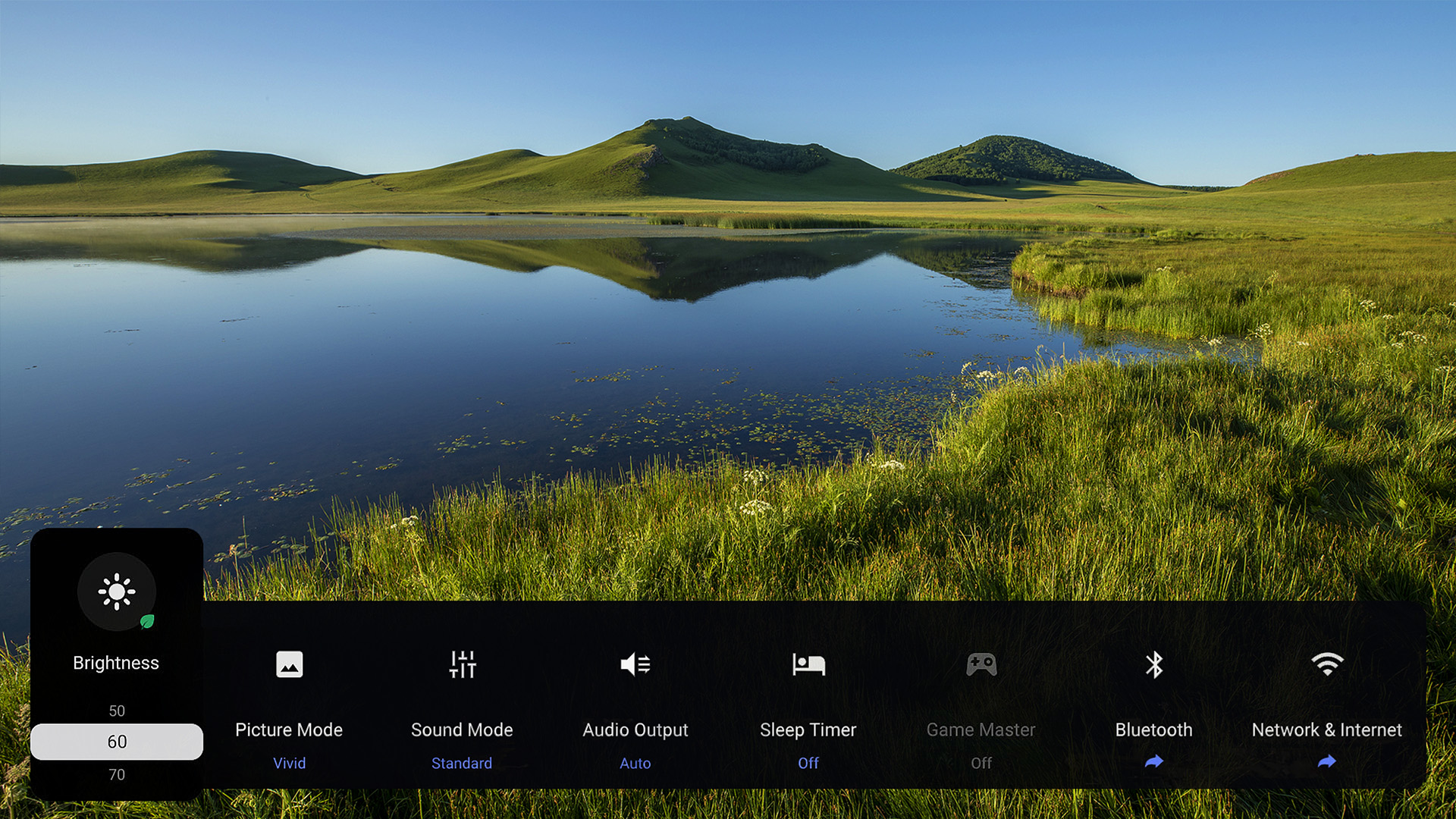Select the Sleep Timer menu entry
1456x819 pixels.
coord(808,730)
